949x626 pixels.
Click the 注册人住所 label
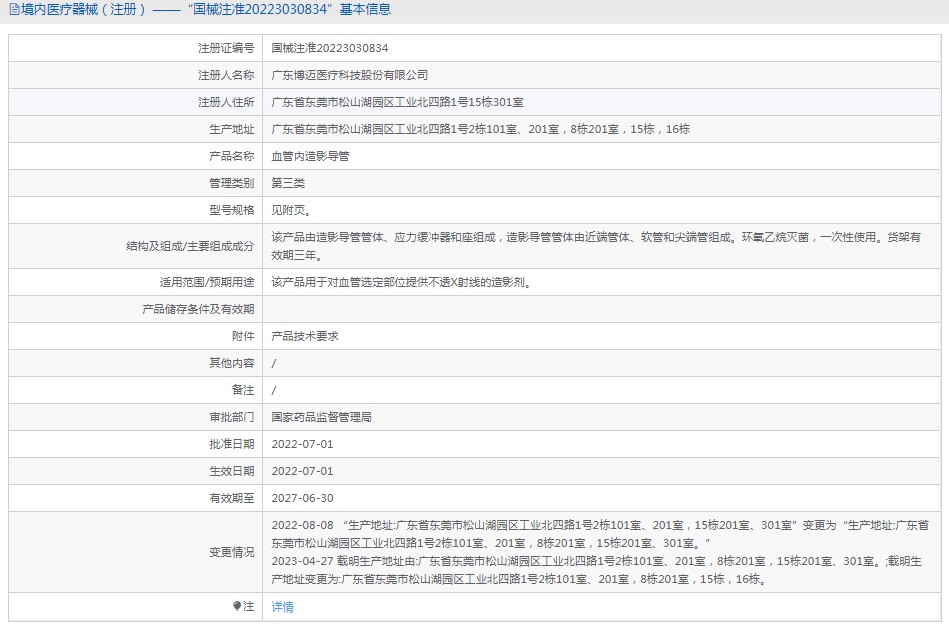pyautogui.click(x=226, y=102)
